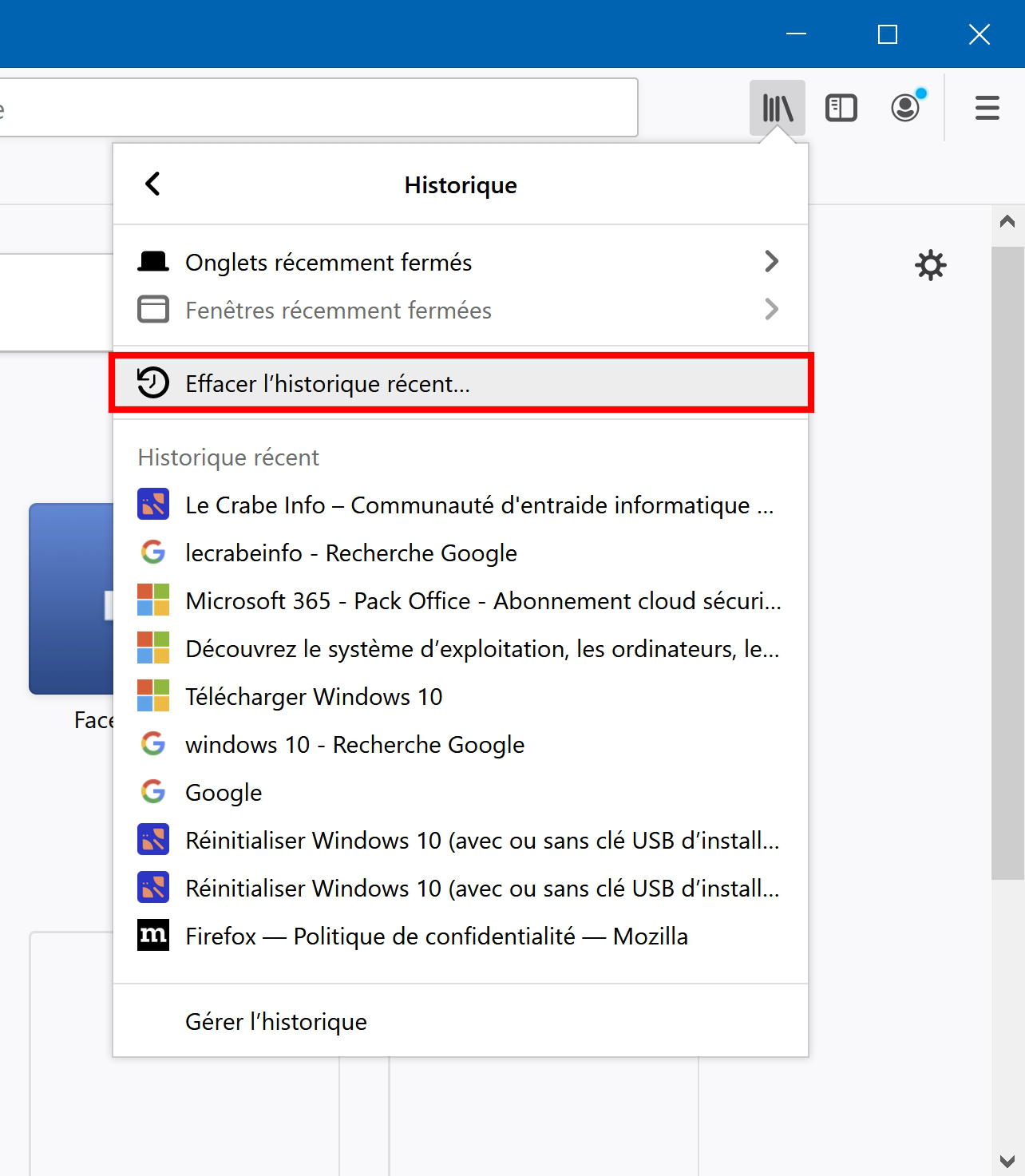Viewport: 1025px width, 1176px height.
Task: Open Firefox Politique de confidentialité entry
Action: point(461,936)
